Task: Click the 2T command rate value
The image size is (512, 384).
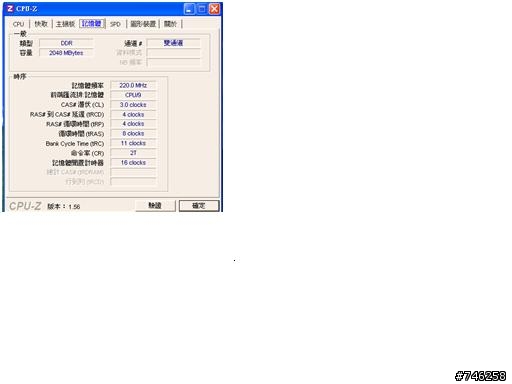Action: tap(133, 153)
